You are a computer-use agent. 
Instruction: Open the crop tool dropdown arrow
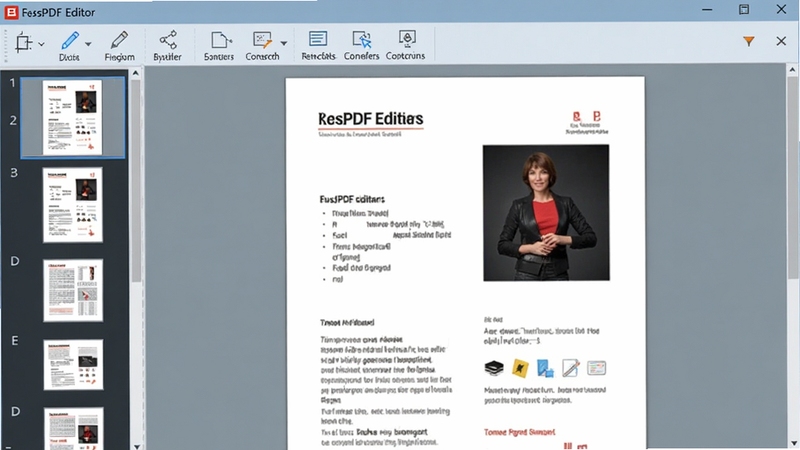point(41,44)
